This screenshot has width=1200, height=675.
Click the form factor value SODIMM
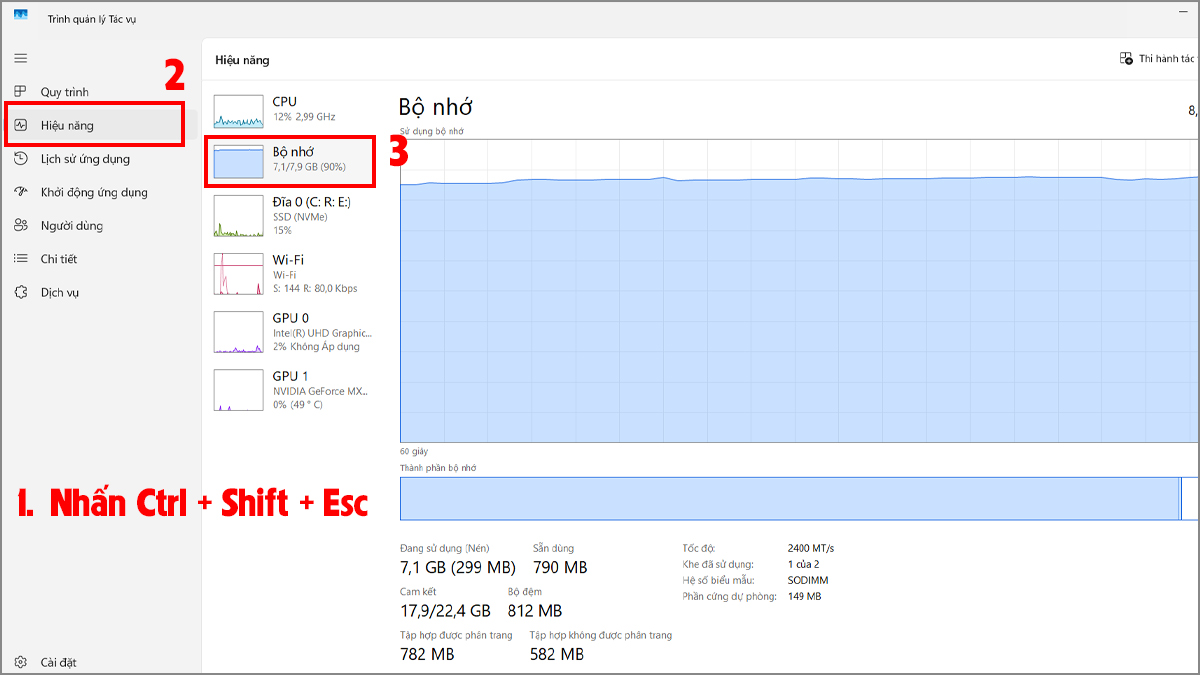click(x=808, y=580)
